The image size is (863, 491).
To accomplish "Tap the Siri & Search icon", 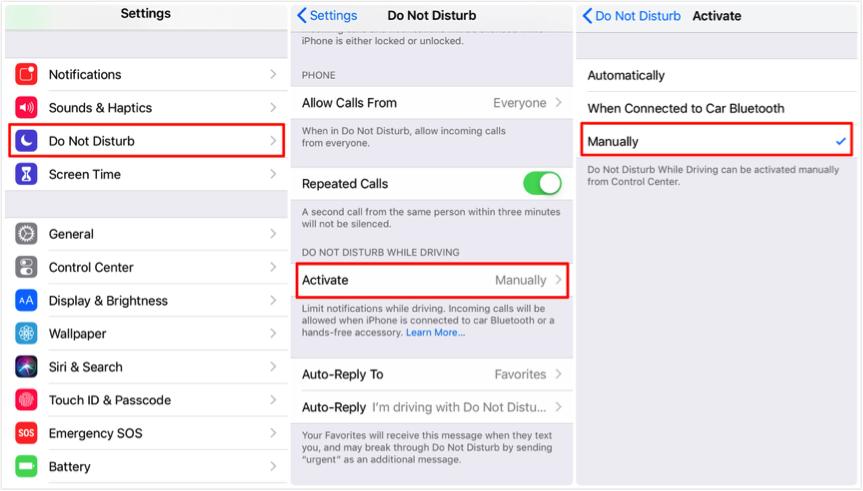I will [x=27, y=367].
